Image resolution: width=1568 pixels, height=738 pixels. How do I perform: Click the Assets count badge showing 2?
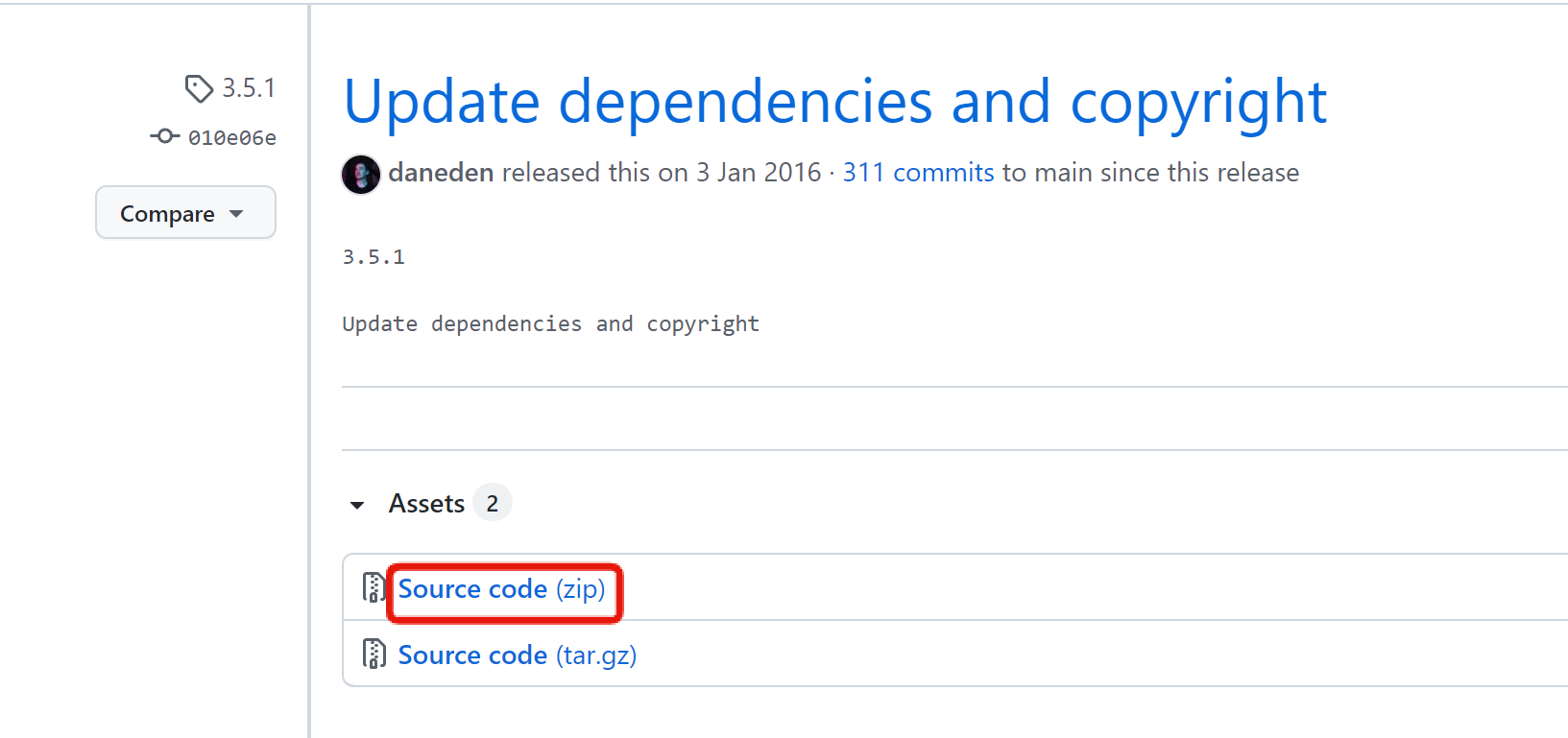click(493, 504)
